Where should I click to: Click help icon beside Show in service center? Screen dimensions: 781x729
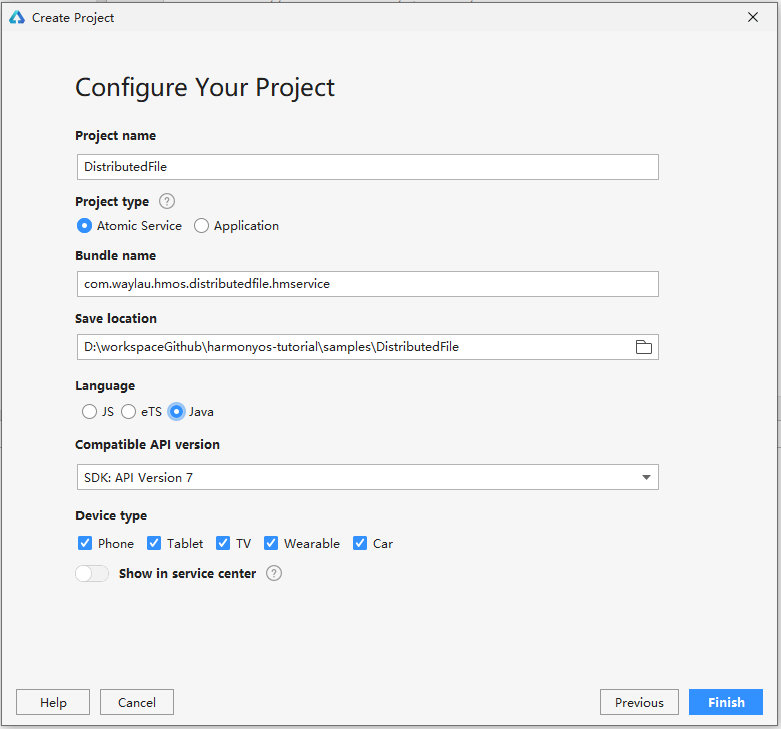[x=274, y=573]
